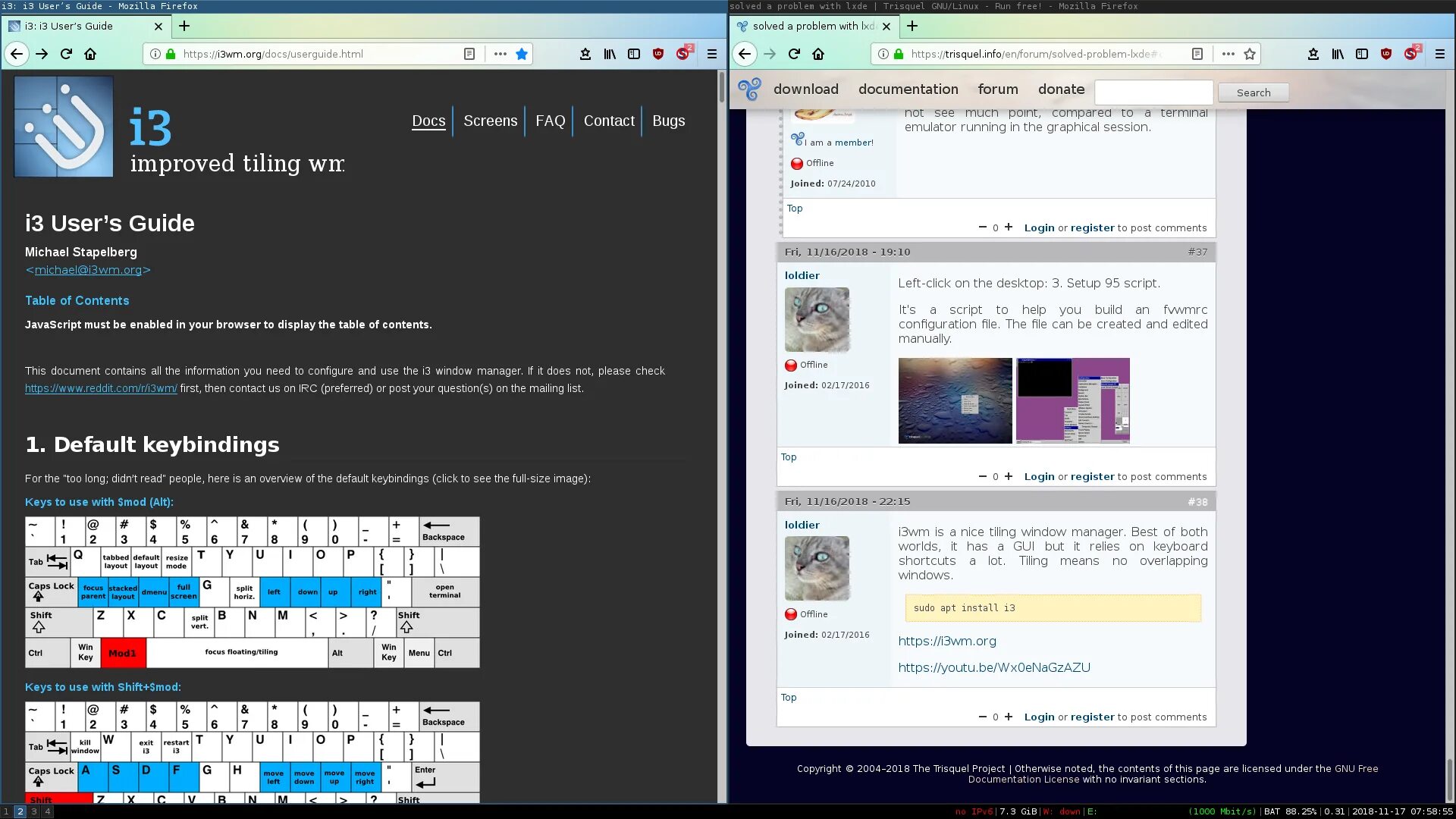The width and height of the screenshot is (1456, 819).
Task: Open page actions menu in left address bar
Action: click(x=500, y=54)
